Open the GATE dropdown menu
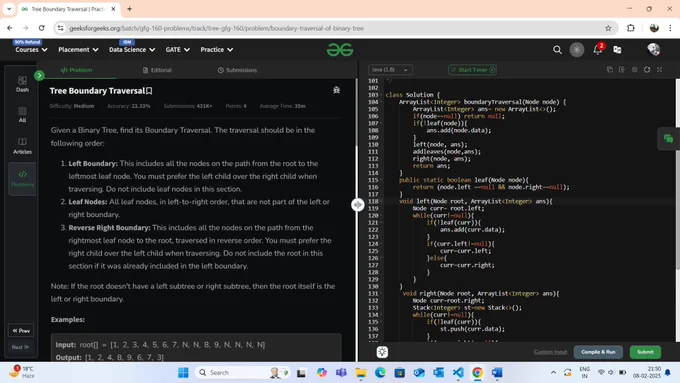The width and height of the screenshot is (680, 383). pos(177,49)
